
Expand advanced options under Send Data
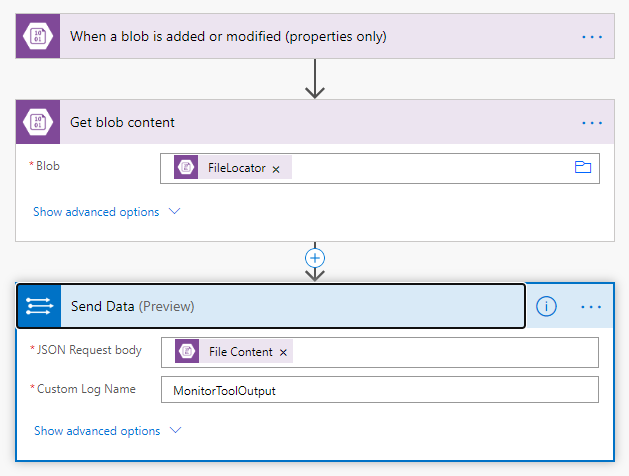[108, 431]
